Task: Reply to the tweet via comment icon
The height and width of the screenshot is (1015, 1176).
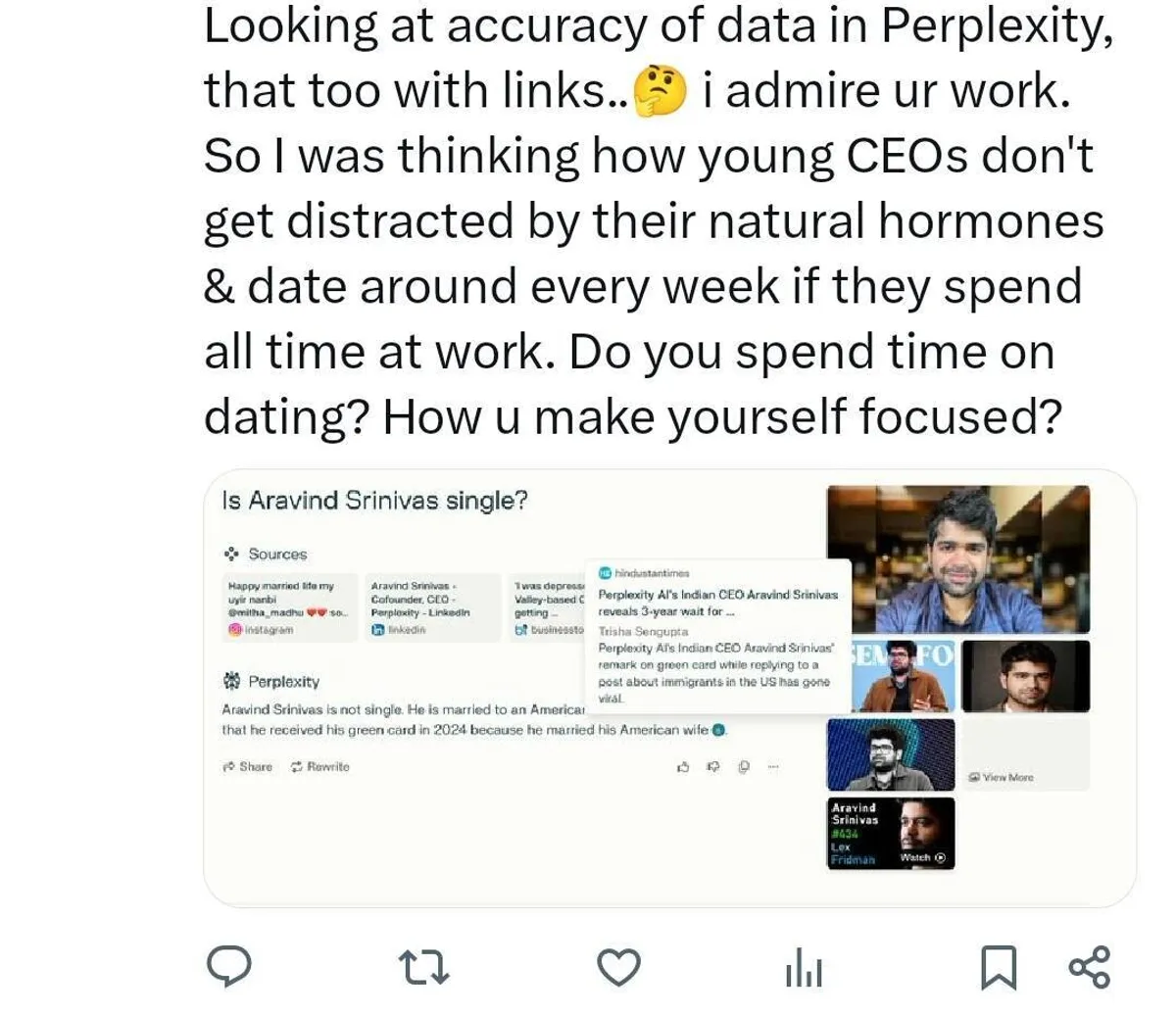Action: click(229, 967)
